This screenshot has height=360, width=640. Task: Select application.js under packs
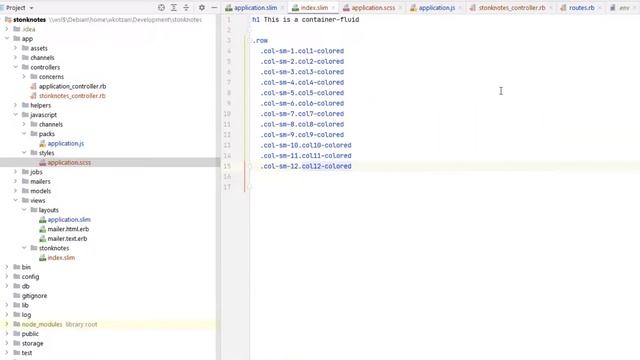click(x=65, y=143)
